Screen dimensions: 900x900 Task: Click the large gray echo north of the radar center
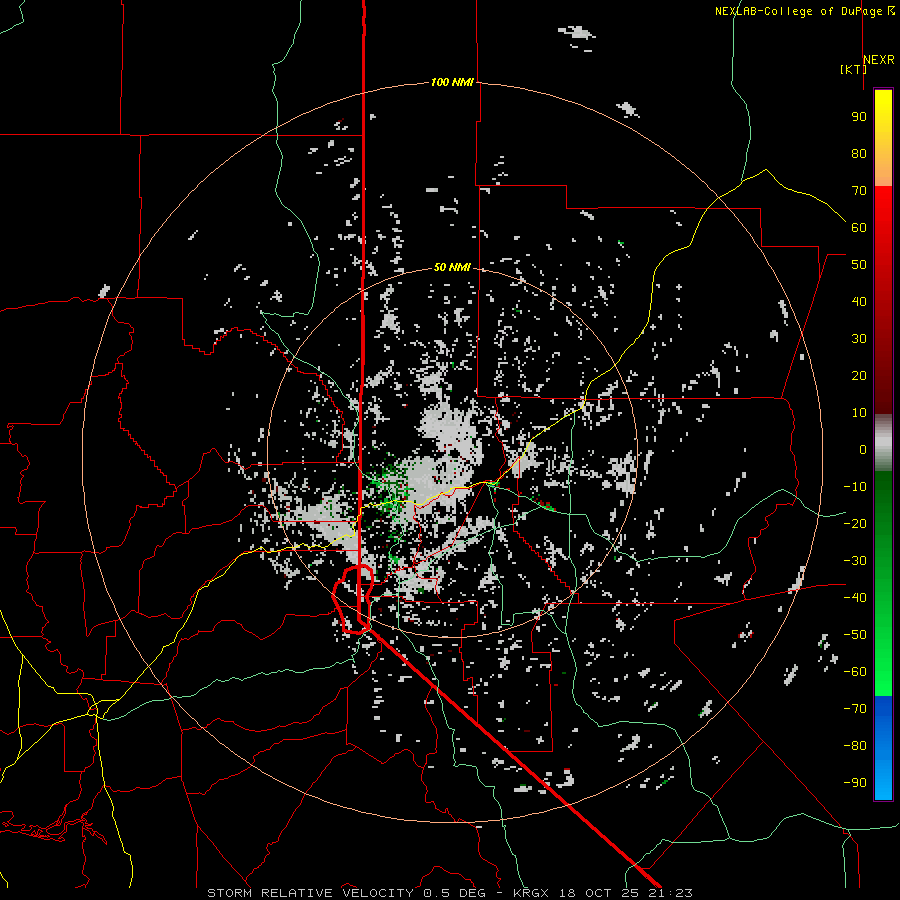[451, 429]
